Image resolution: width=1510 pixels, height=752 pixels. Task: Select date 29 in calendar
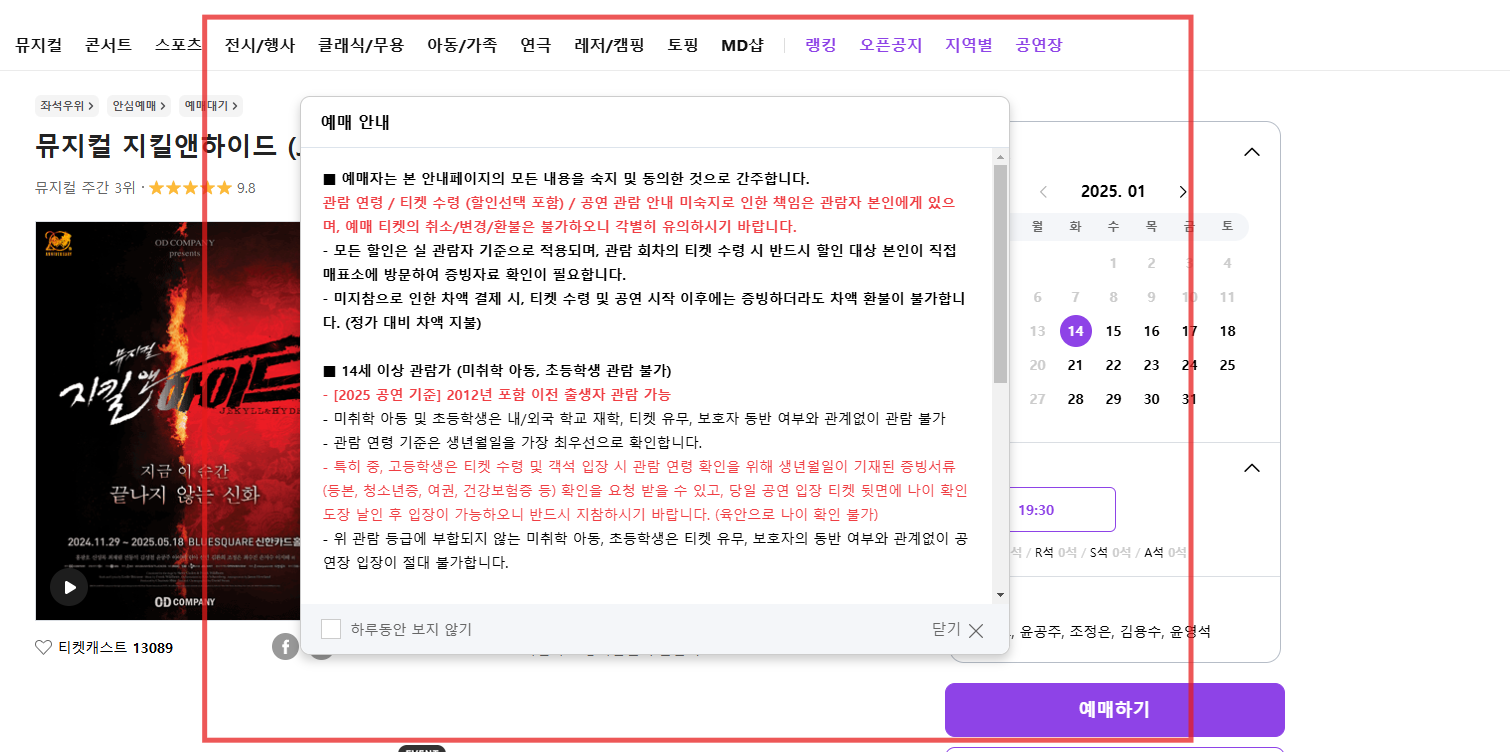(x=1114, y=399)
